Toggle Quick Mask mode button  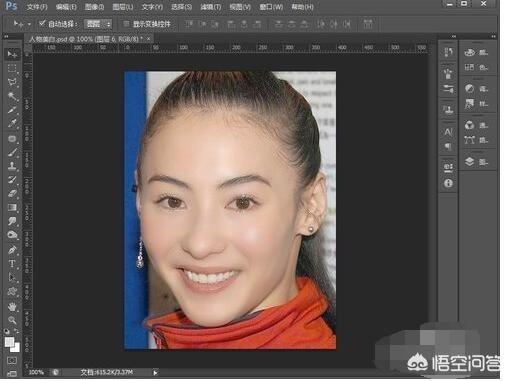12,360
